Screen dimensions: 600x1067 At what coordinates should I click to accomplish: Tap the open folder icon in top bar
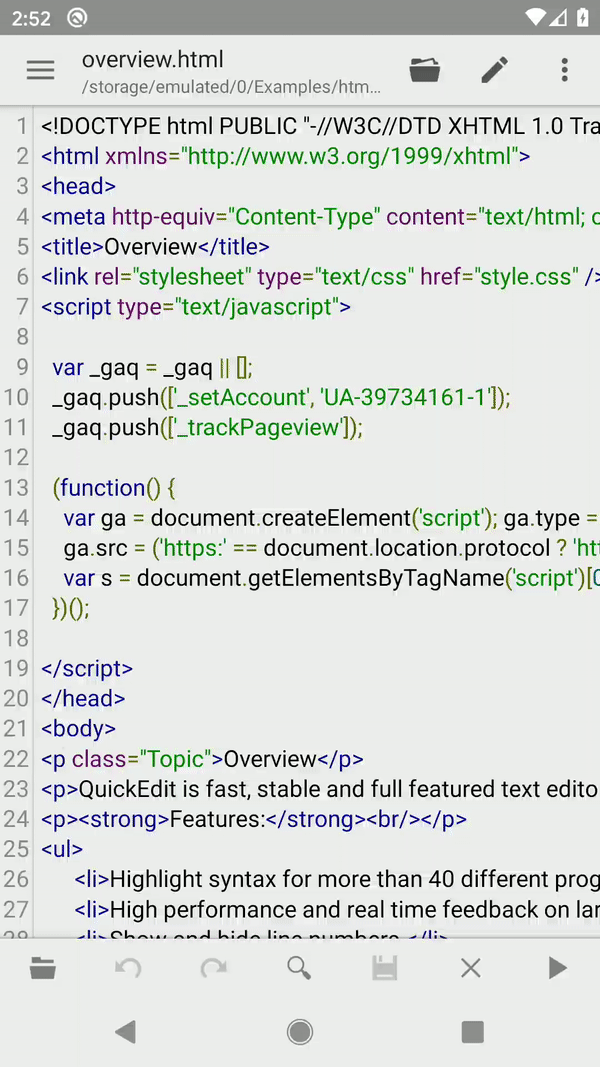pos(425,70)
